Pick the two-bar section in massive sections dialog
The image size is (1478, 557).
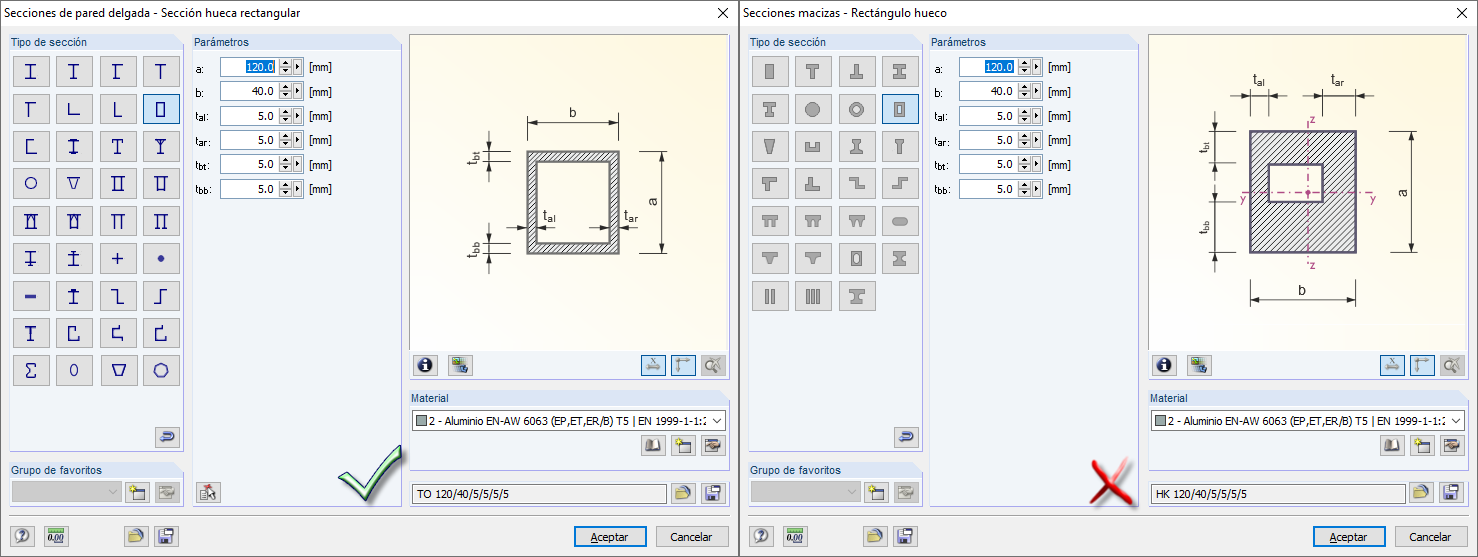click(770, 296)
